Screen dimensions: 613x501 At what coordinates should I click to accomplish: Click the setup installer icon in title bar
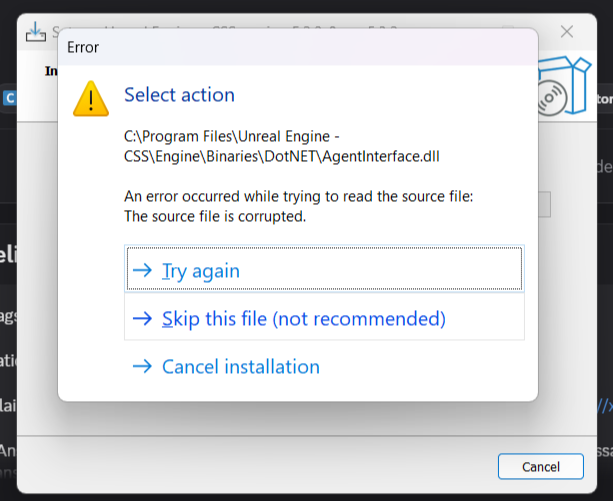[36, 30]
